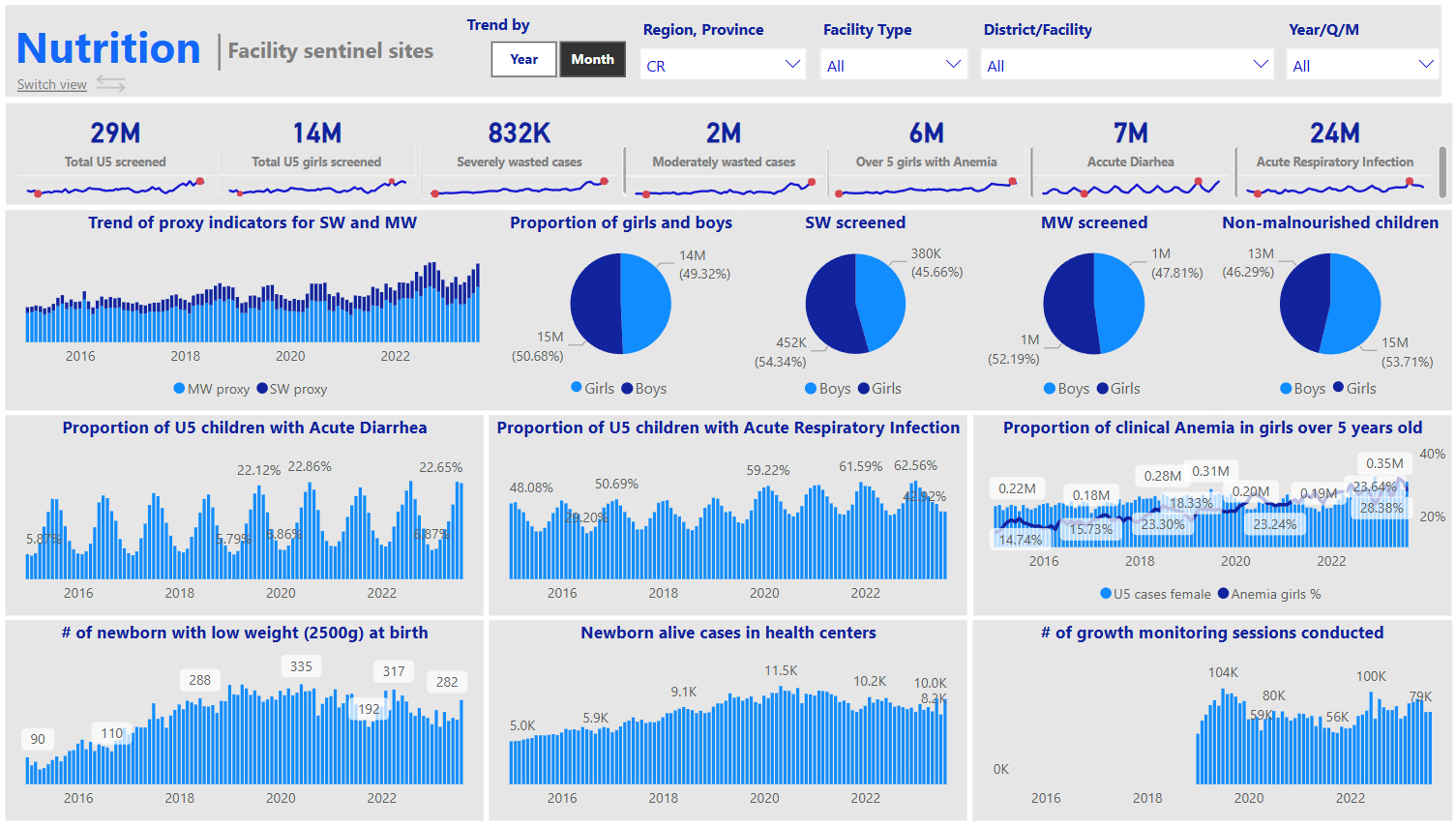Expand the Year/Q/M filter dropdown

(1362, 65)
